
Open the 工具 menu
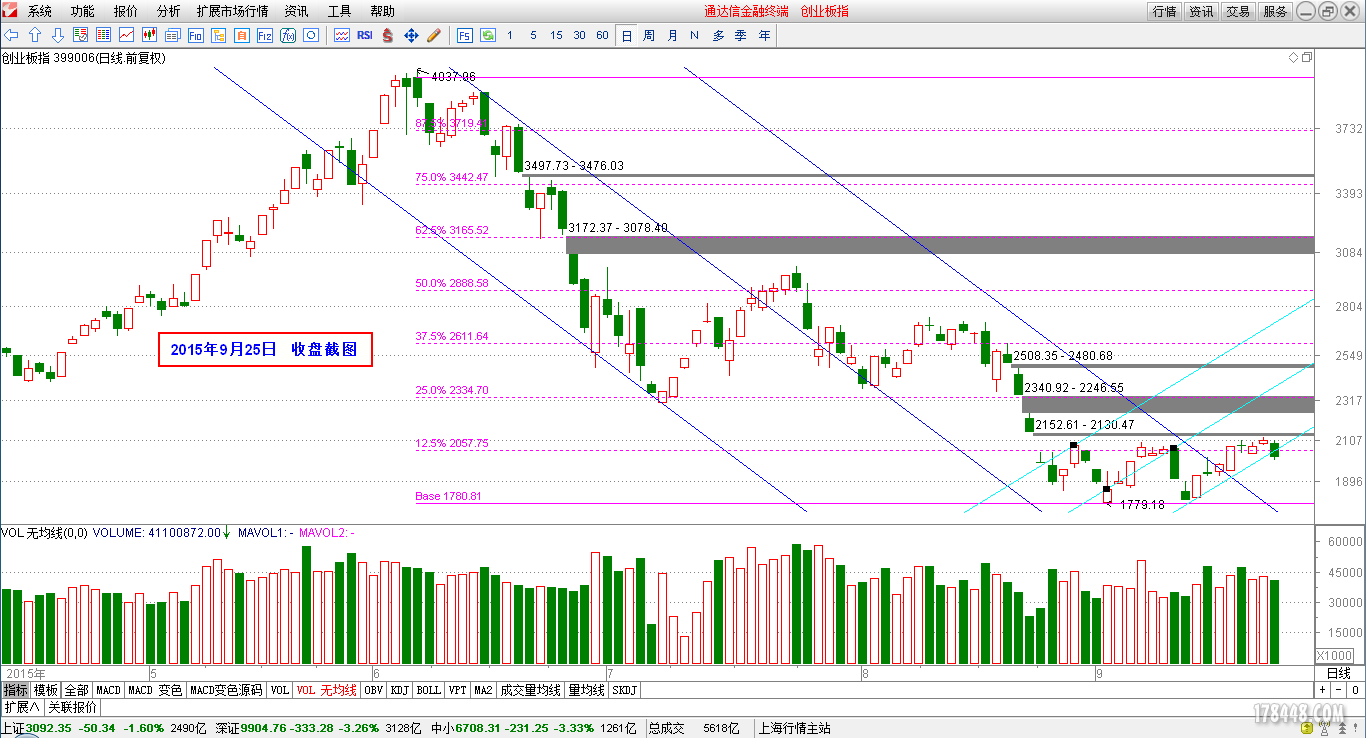click(x=340, y=11)
